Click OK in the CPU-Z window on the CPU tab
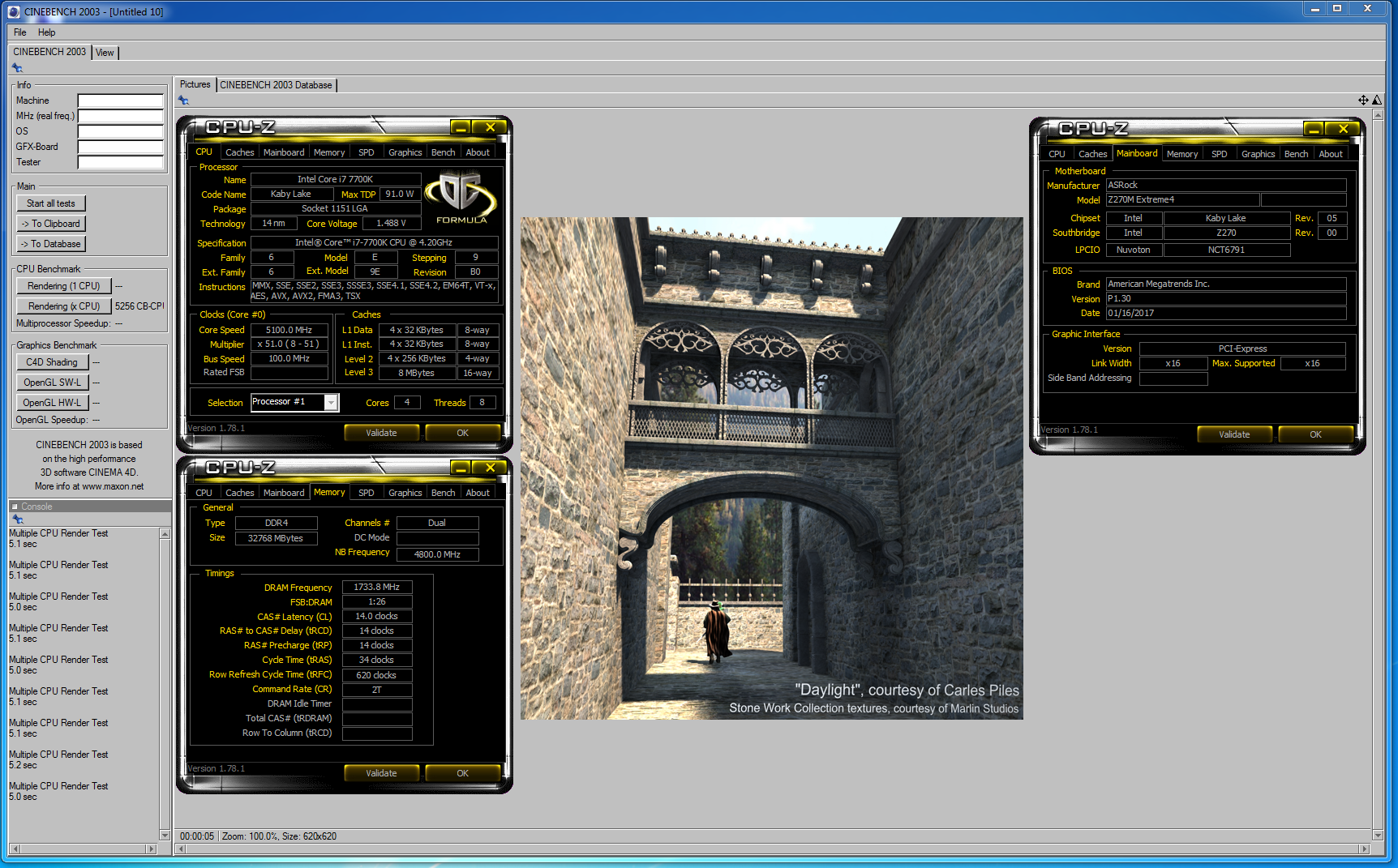 click(462, 433)
